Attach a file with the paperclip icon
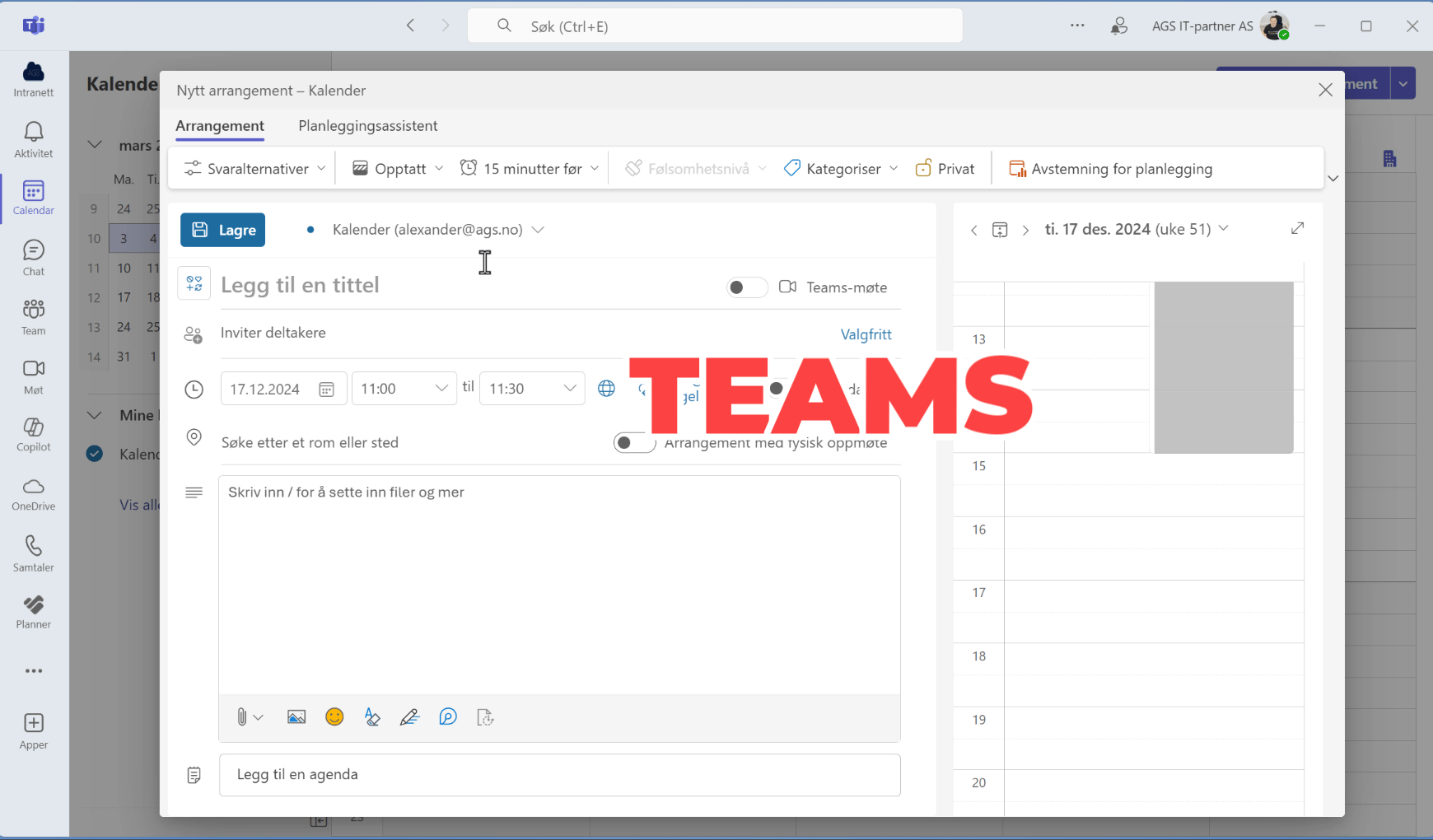1433x840 pixels. 241,717
